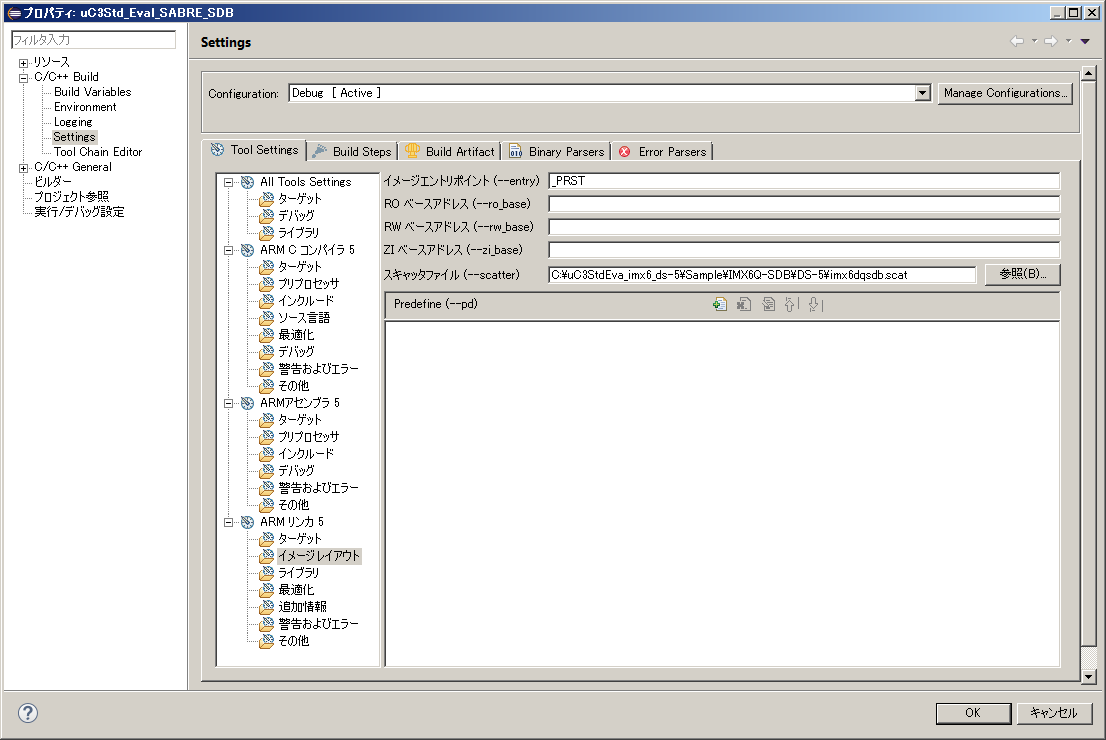Click the vertical scrollbar down arrow

pos(1089,676)
